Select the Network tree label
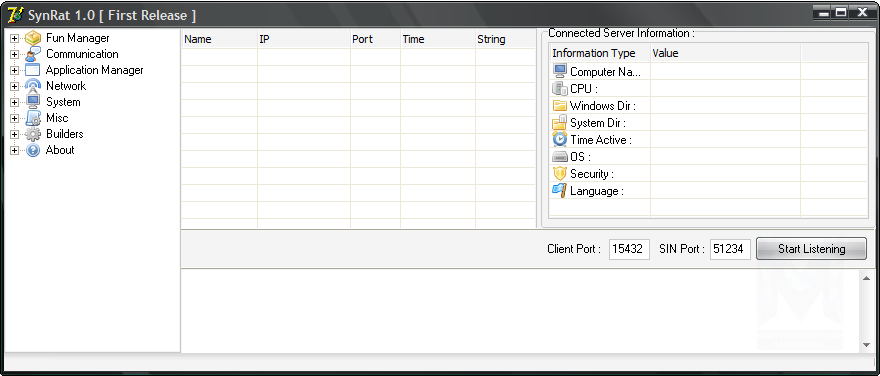880x376 pixels. pyautogui.click(x=66, y=86)
